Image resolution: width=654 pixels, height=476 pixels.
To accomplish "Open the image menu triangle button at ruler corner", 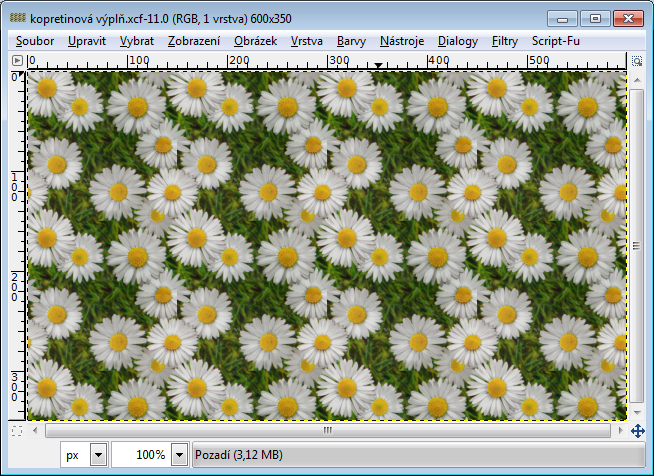I will tap(16, 61).
